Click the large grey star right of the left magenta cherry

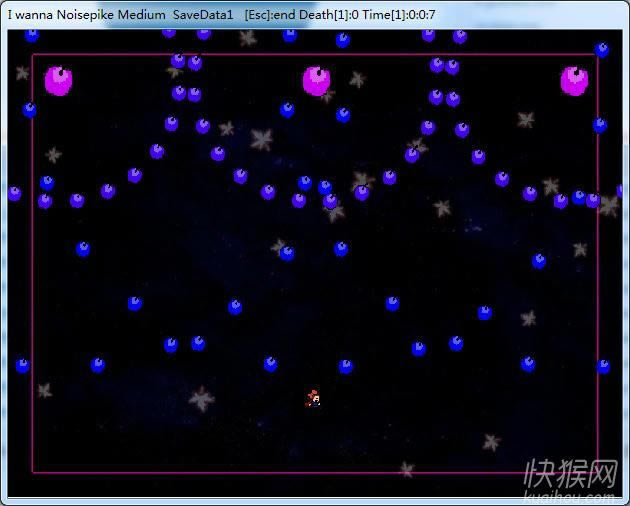[262, 139]
